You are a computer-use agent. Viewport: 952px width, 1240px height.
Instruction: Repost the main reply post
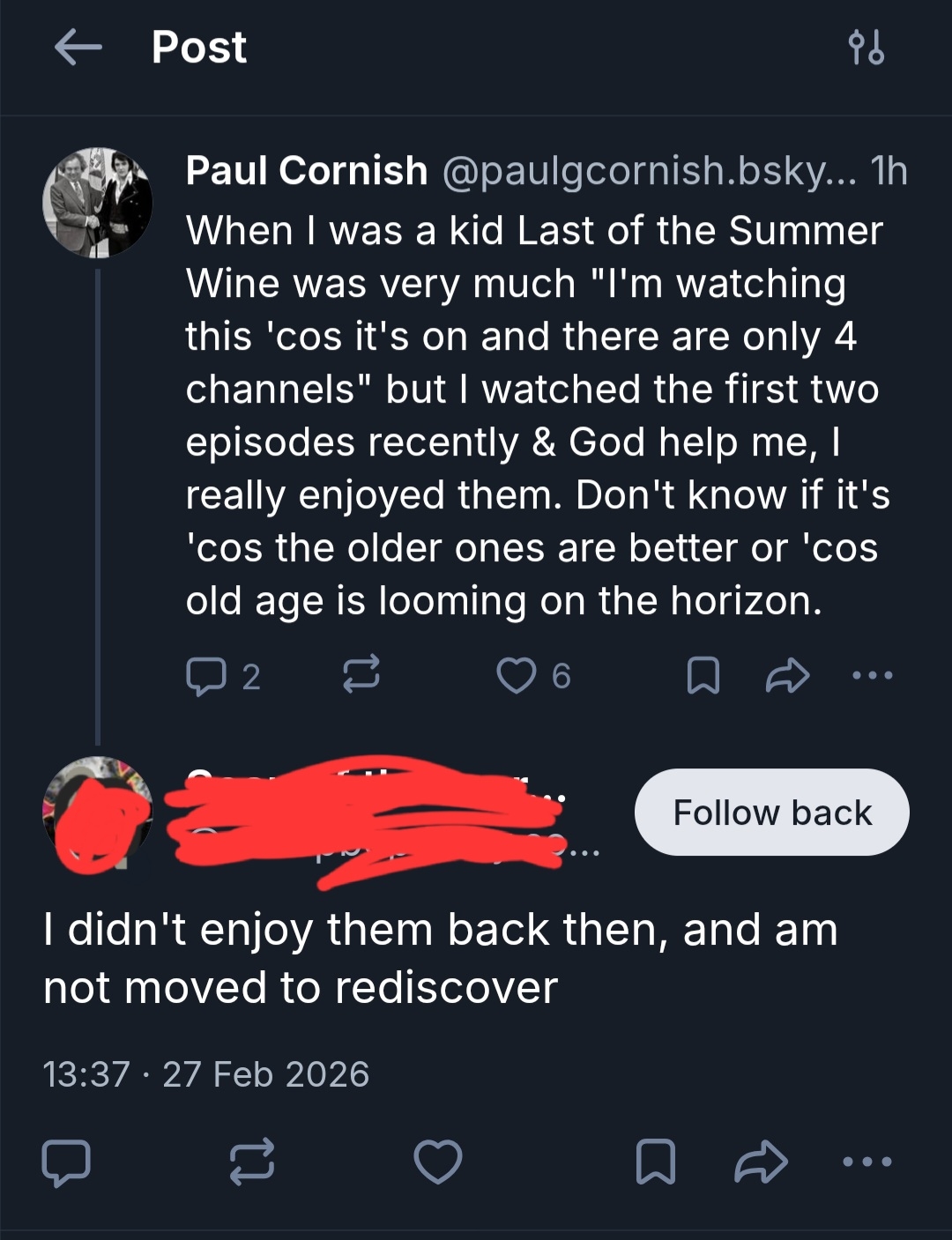click(x=252, y=1162)
